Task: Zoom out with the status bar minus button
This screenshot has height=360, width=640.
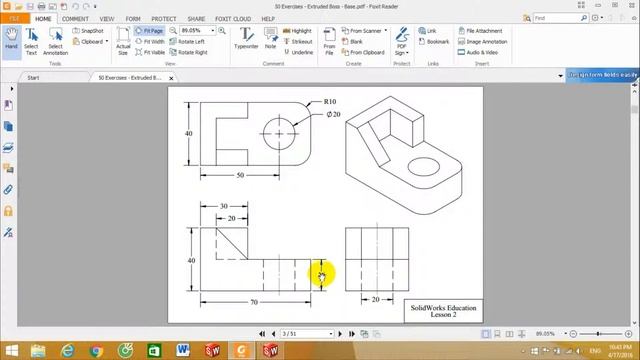Action: click(573, 334)
